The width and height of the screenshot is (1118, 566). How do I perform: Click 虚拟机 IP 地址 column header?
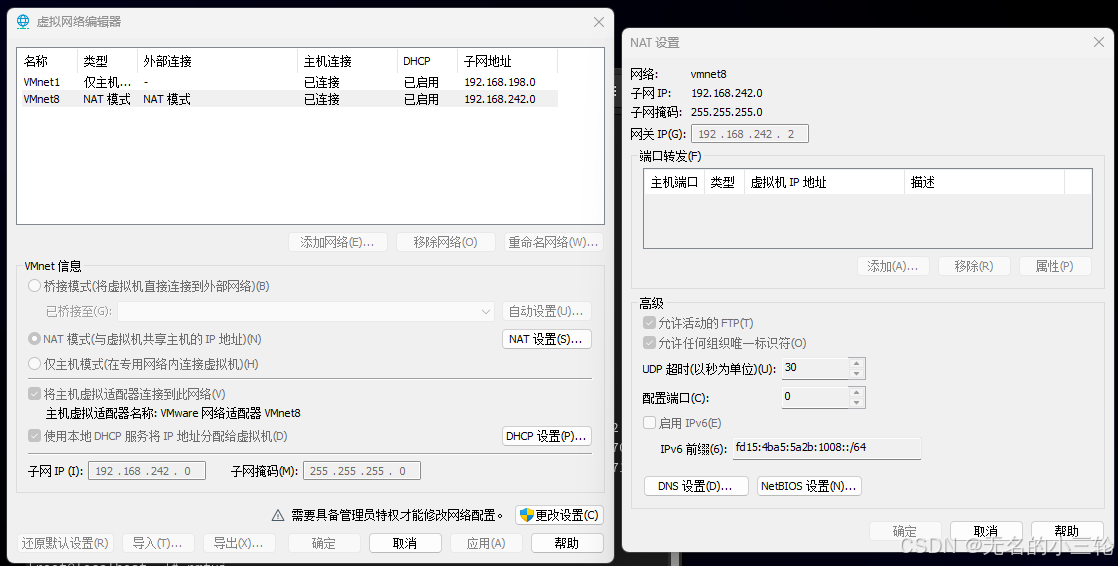click(824, 182)
